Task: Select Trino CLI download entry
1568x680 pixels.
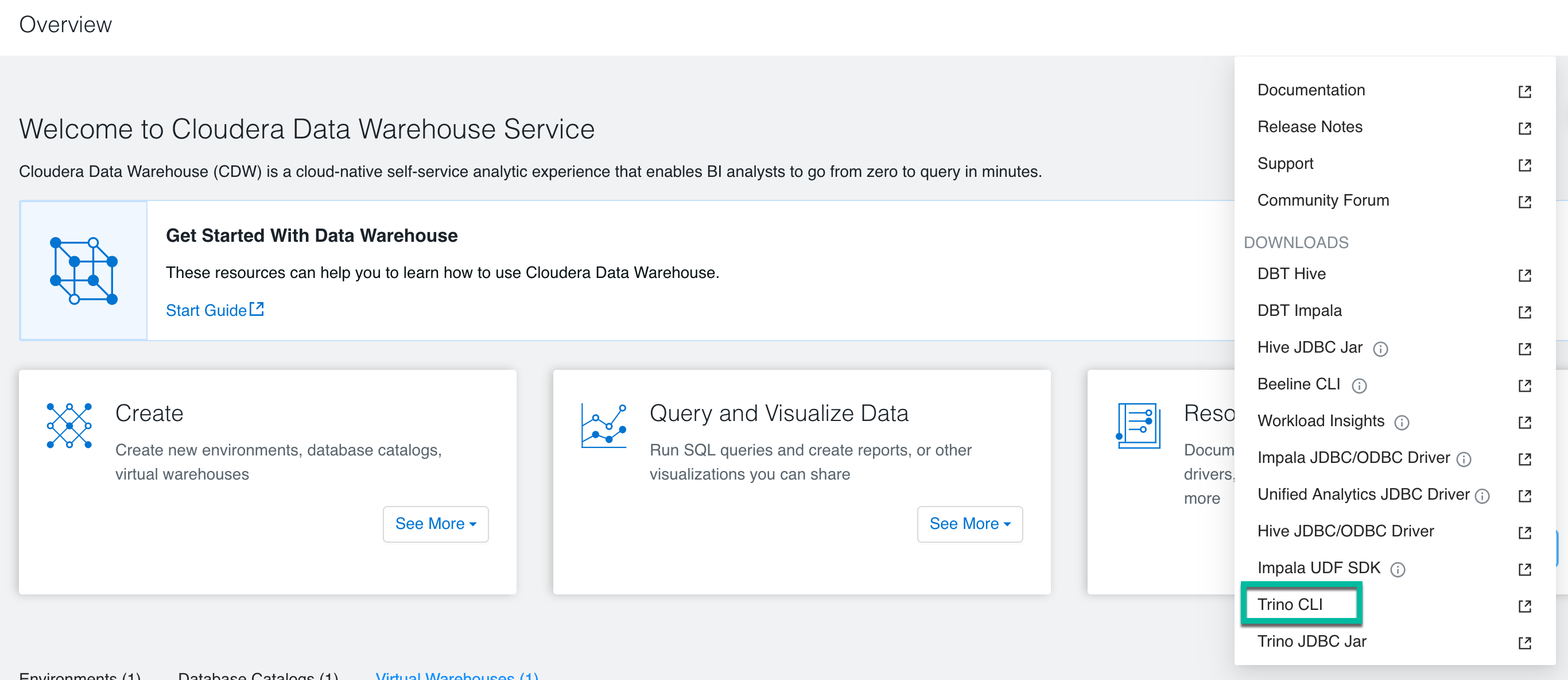Action: [1290, 604]
